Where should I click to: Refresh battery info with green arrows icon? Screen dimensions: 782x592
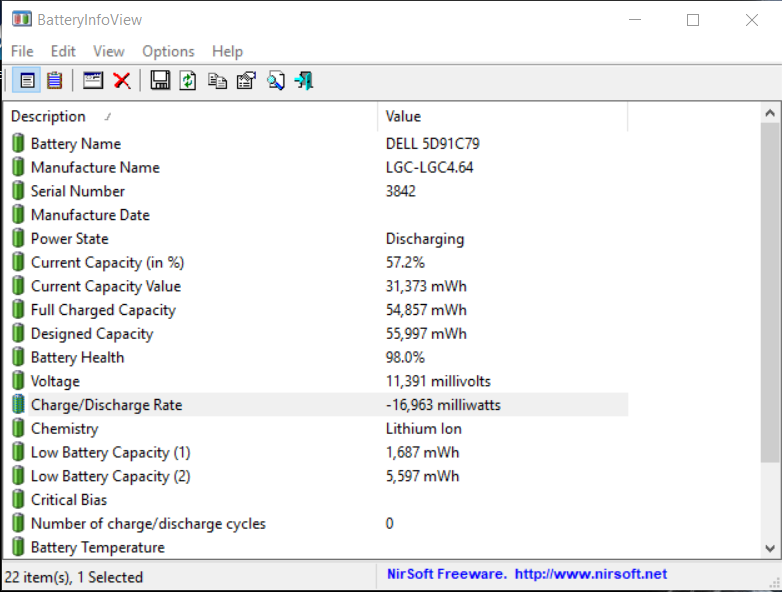point(188,80)
